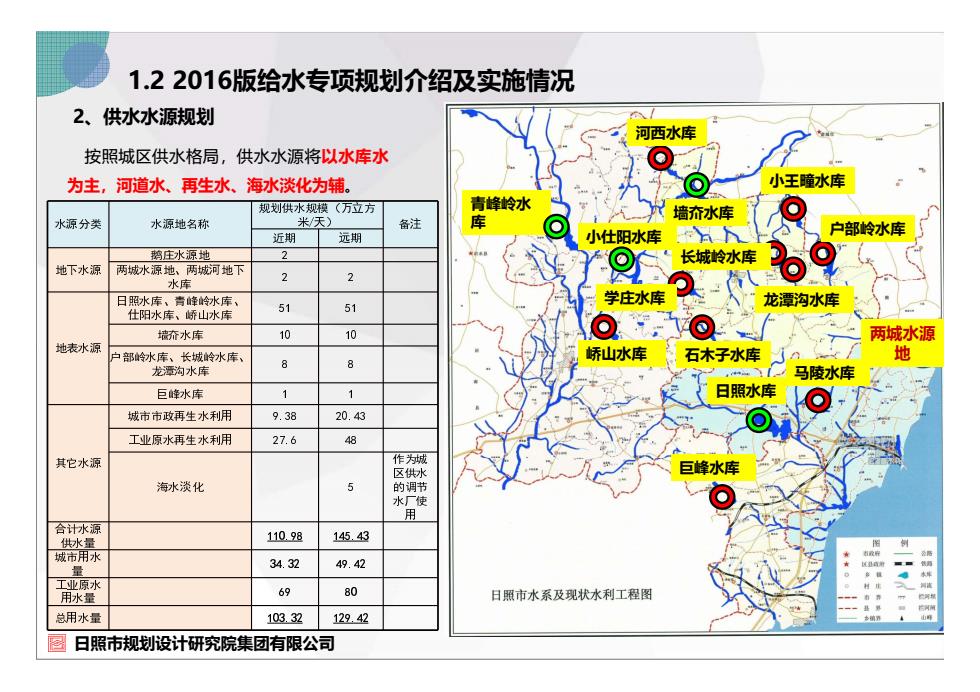This screenshot has width=980, height=692.
Task: Click the red company logo at the slide footer
Action: coord(57,643)
